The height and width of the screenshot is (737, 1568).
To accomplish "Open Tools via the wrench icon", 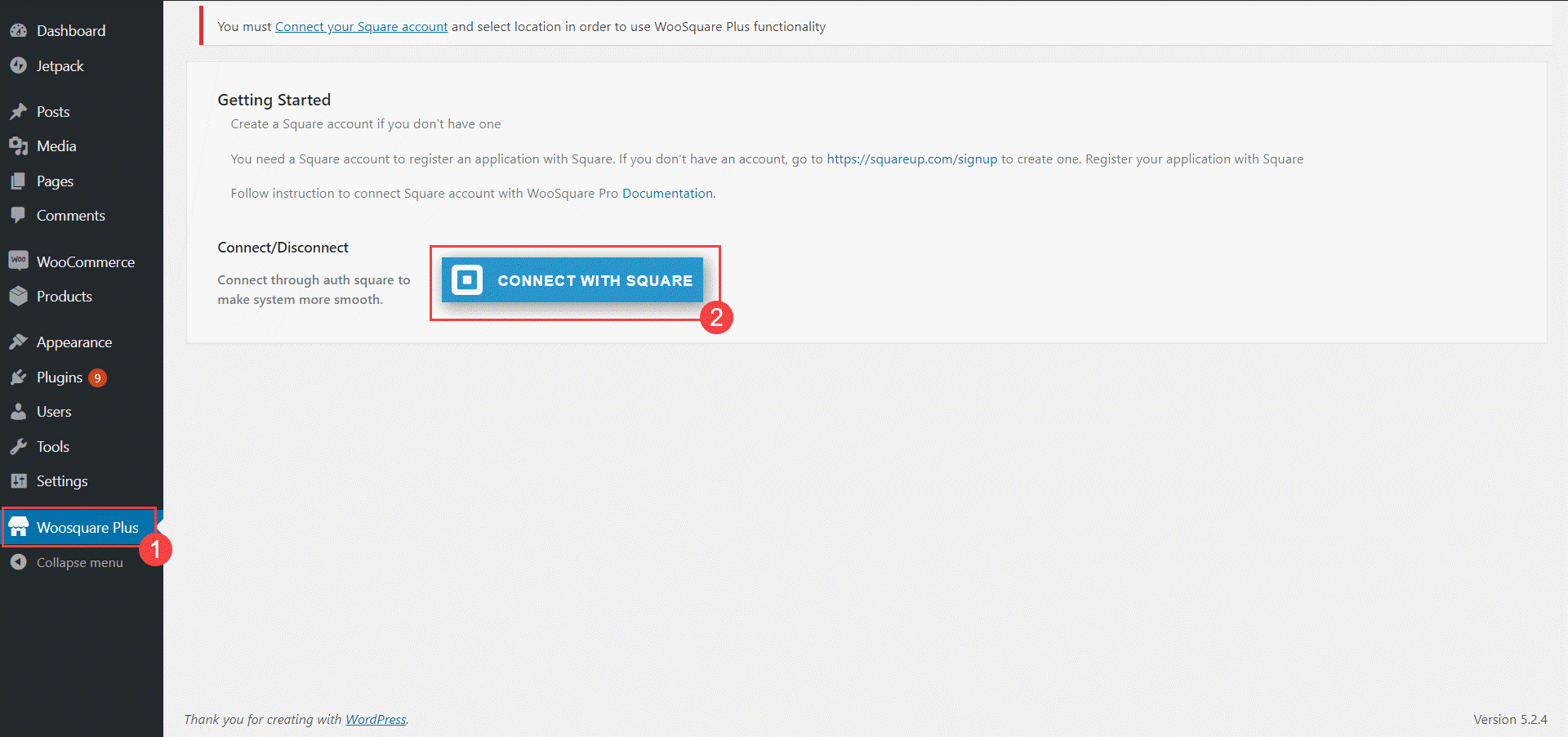I will click(19, 446).
